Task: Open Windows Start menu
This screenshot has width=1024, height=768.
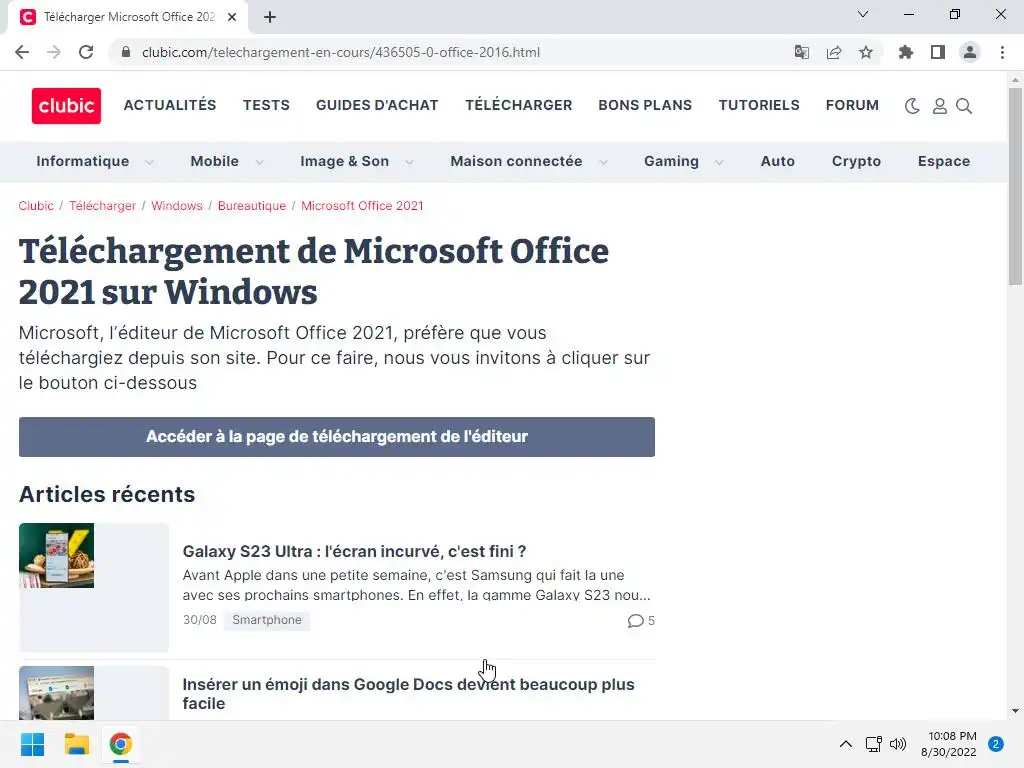Action: click(x=32, y=744)
